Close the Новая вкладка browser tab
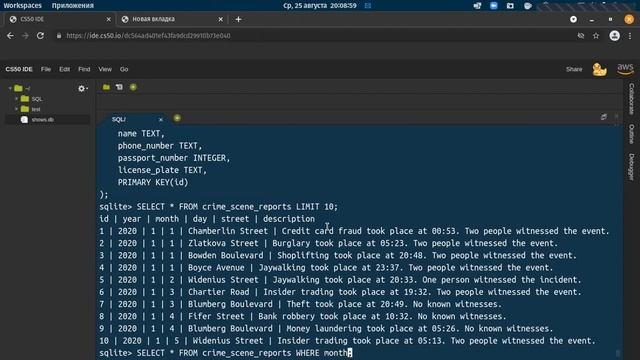The width and height of the screenshot is (640, 360). pos(220,19)
